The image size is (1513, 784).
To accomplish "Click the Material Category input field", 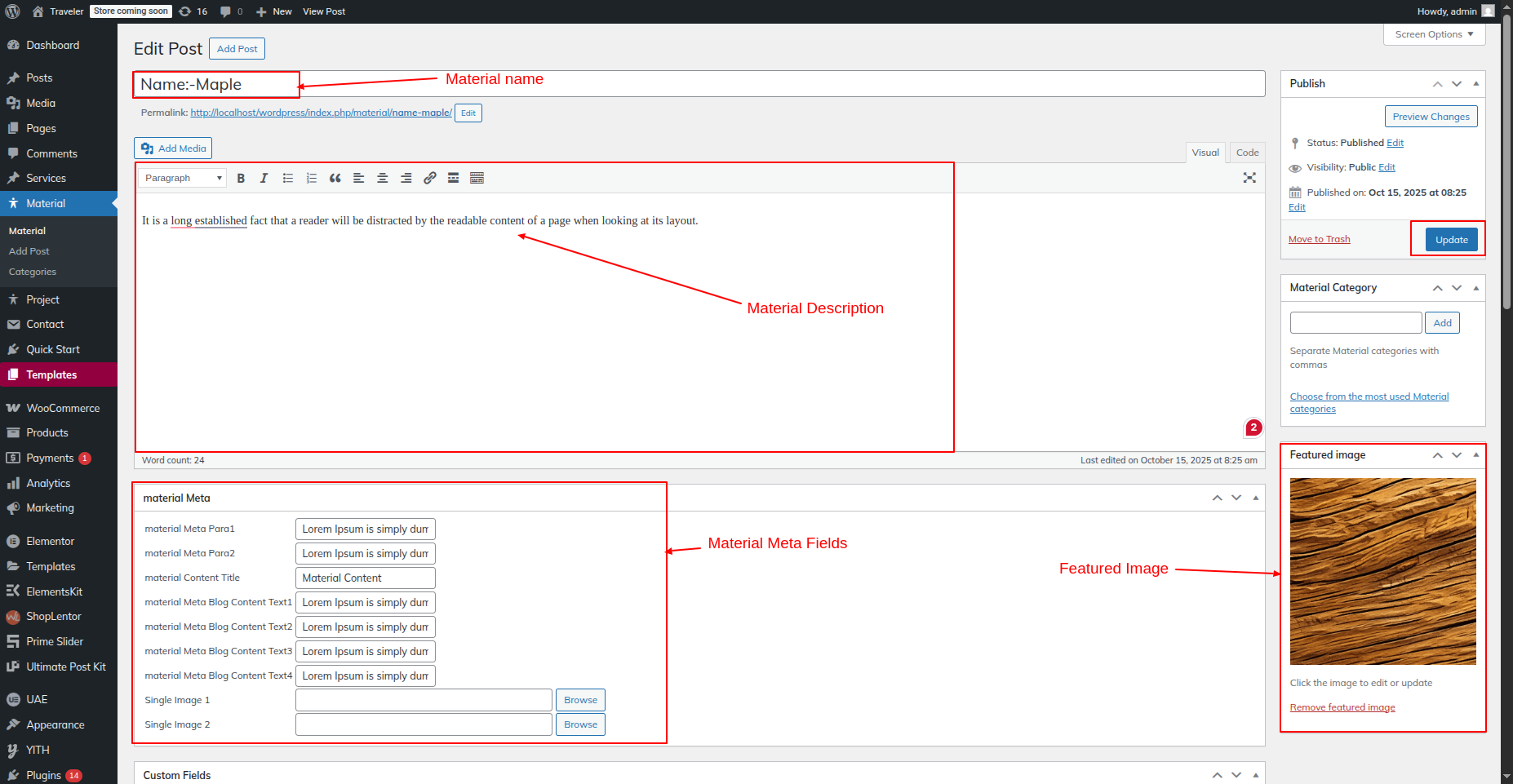I will click(x=1355, y=323).
